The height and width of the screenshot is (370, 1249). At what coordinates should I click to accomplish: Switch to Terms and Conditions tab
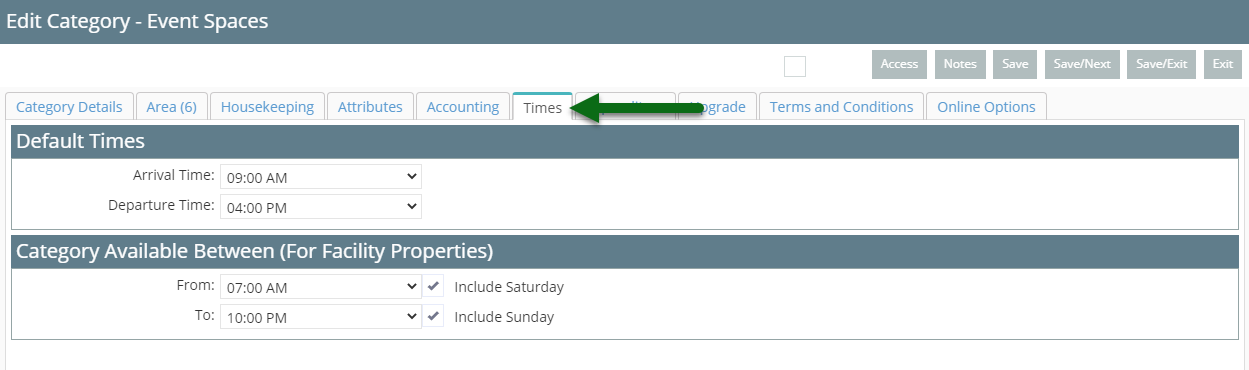[x=841, y=106]
